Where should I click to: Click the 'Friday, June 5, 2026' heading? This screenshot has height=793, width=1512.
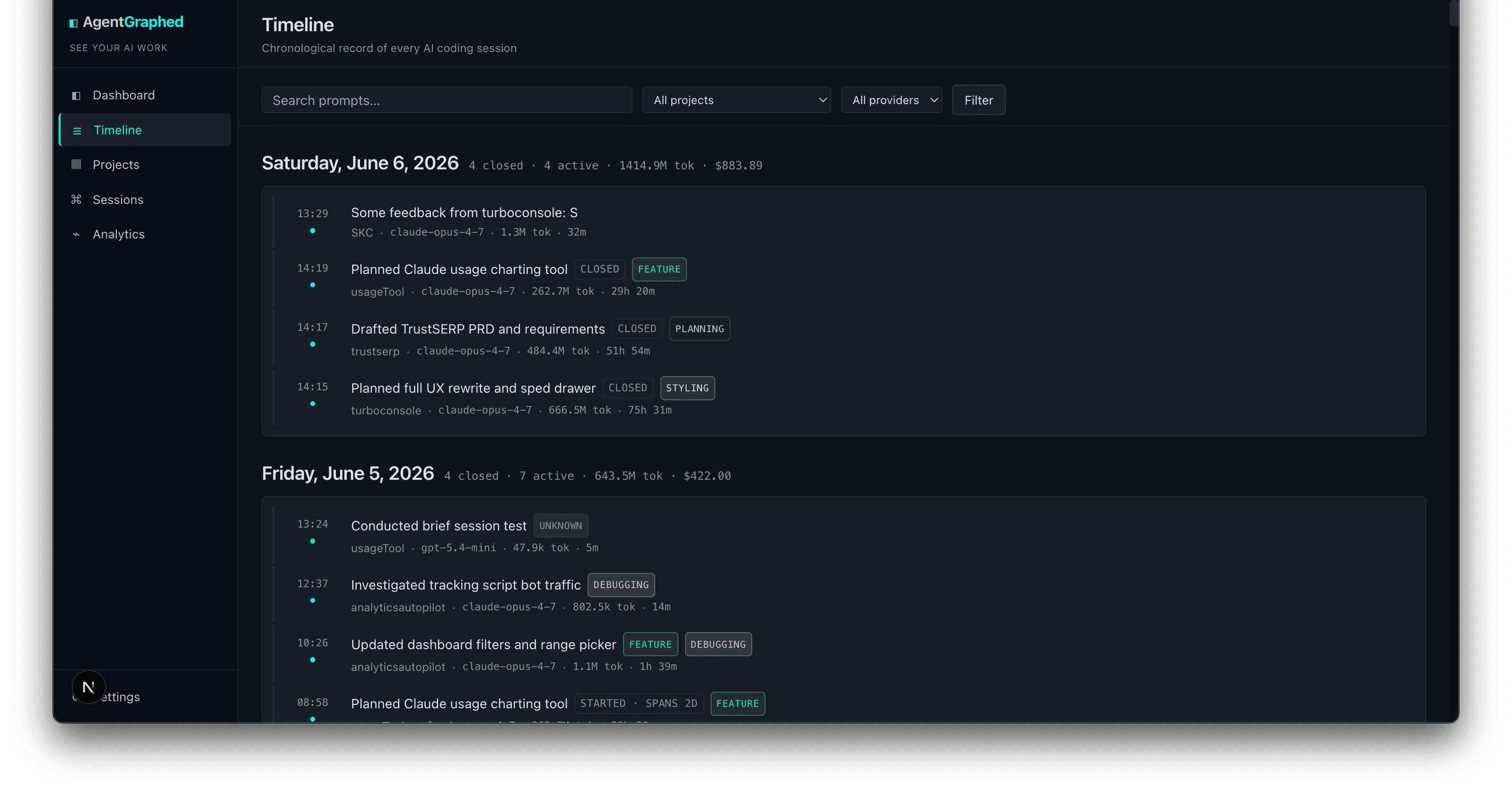point(347,474)
